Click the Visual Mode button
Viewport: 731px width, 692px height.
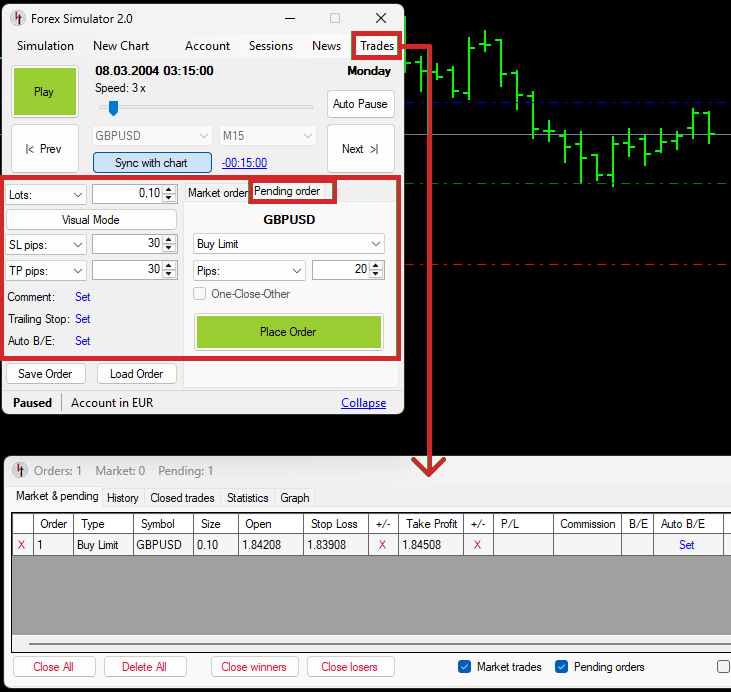[91, 220]
